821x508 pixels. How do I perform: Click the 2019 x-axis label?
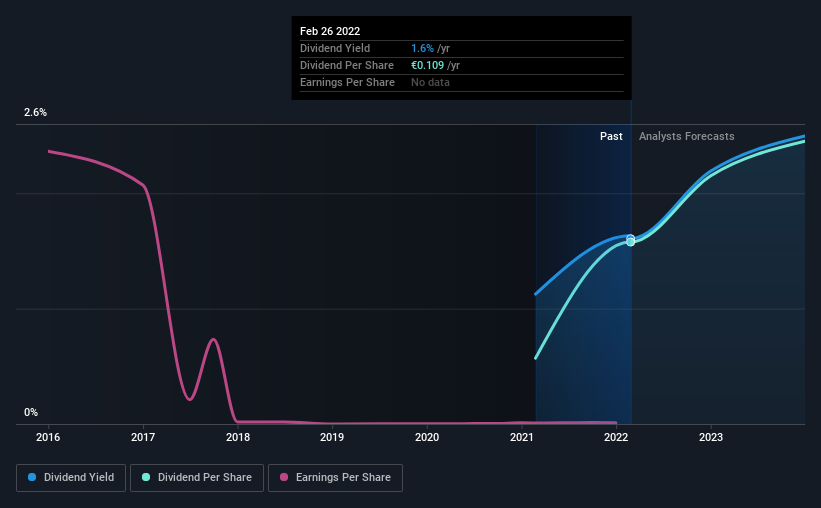point(332,437)
